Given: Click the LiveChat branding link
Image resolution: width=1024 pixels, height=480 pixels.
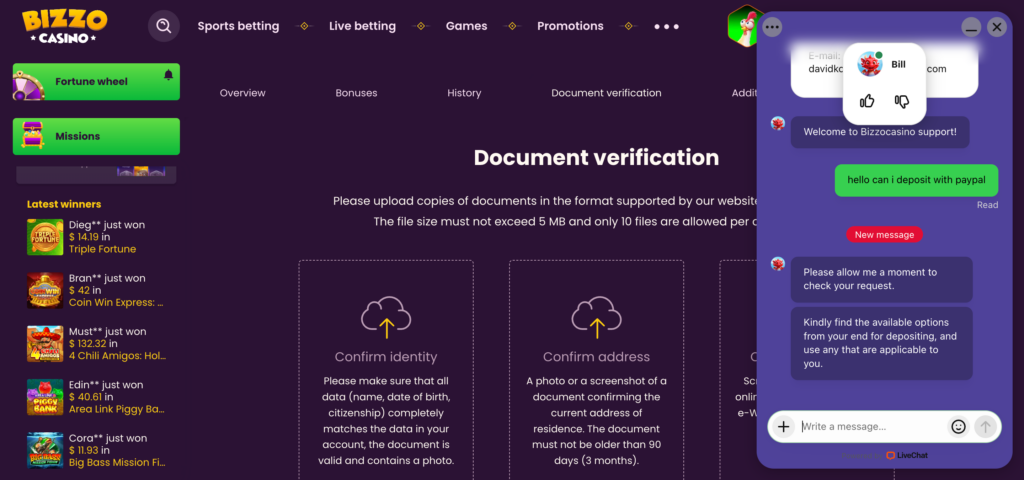Looking at the screenshot, I should [x=907, y=455].
